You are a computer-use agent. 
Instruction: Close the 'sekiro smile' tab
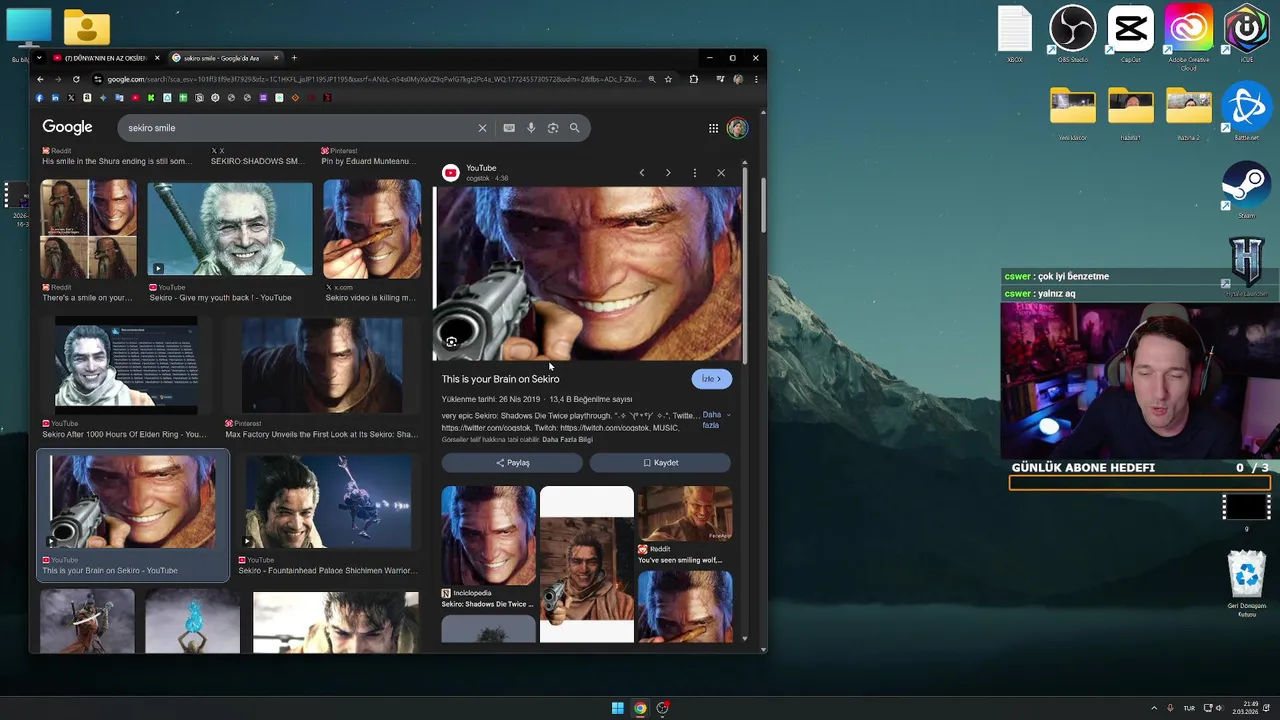click(x=276, y=58)
